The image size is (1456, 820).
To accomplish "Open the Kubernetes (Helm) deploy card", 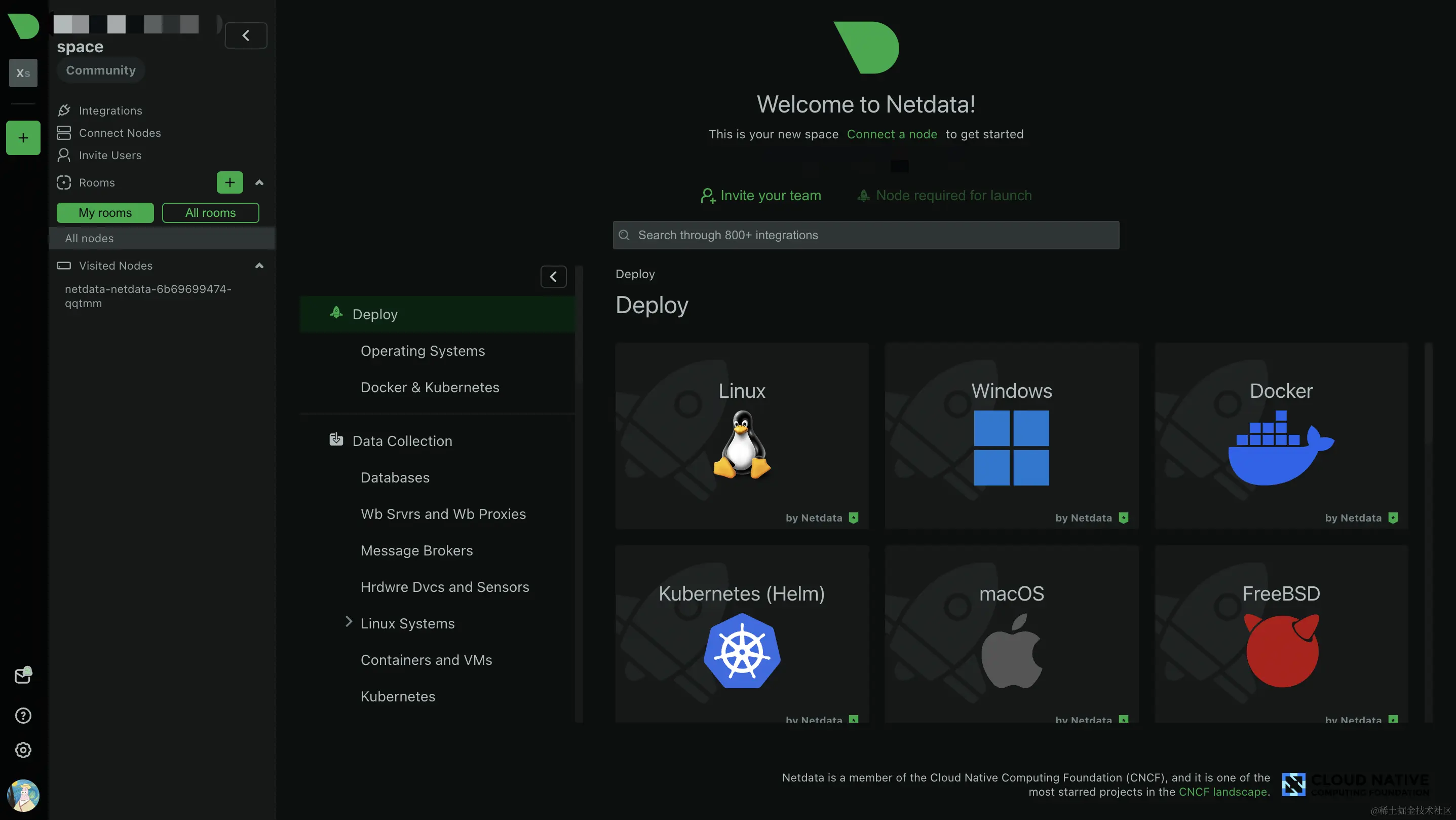I will [742, 633].
